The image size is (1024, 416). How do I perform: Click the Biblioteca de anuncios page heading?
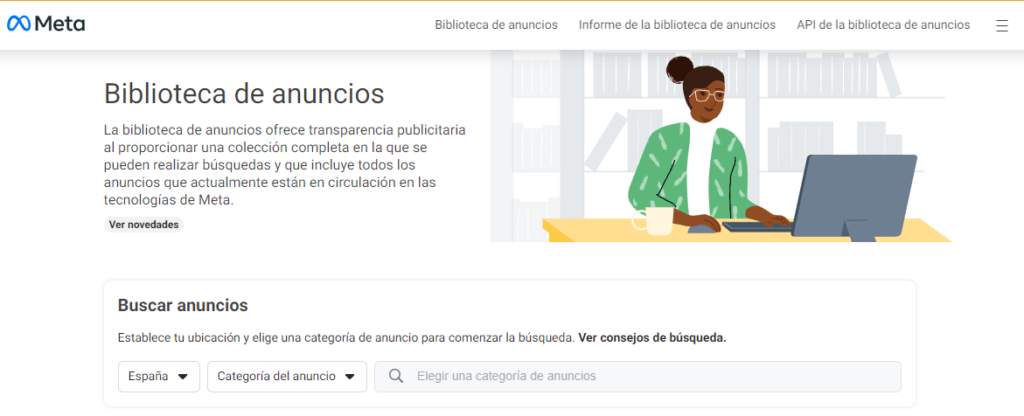pyautogui.click(x=244, y=93)
